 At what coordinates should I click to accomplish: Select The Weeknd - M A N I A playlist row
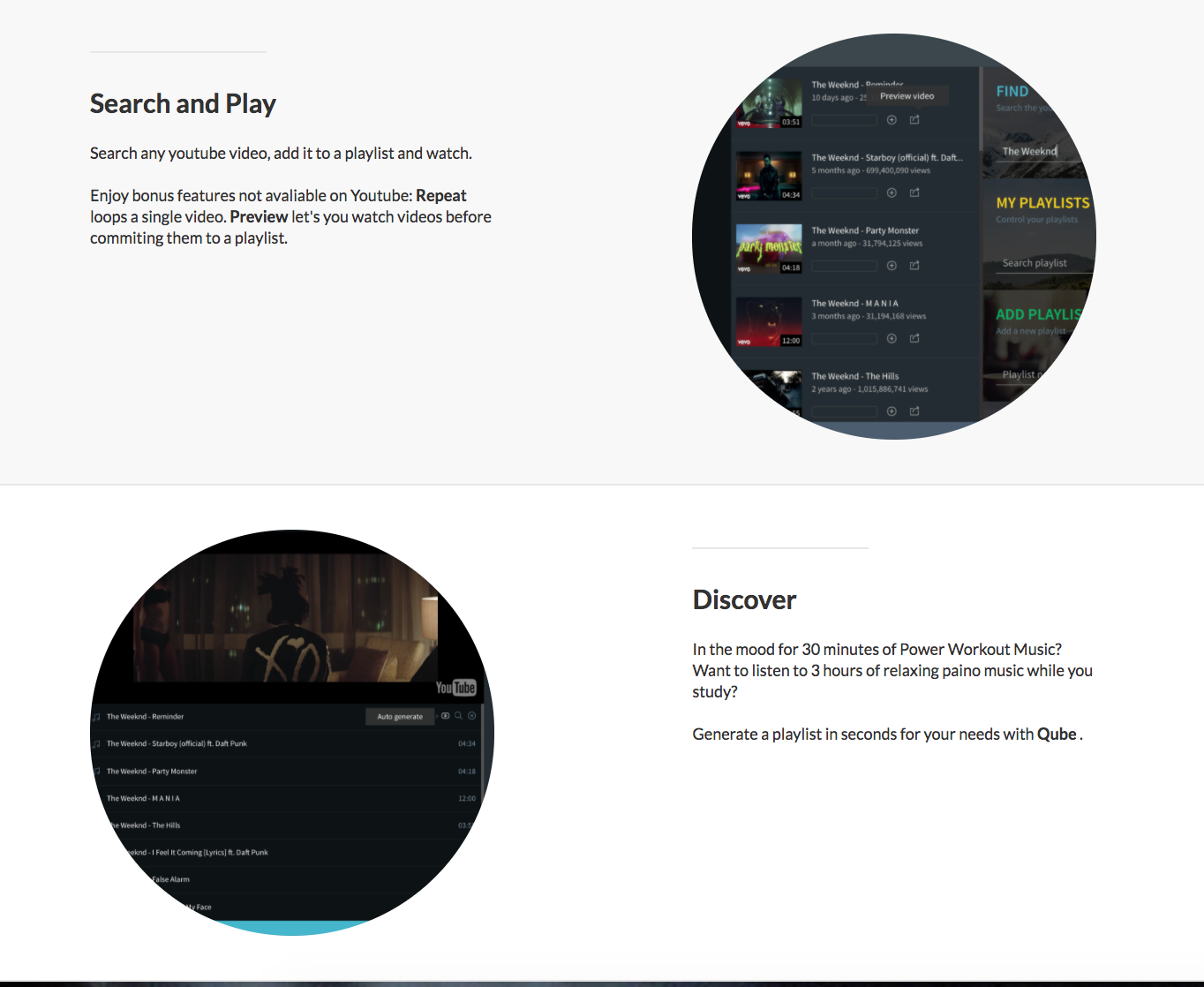tap(290, 799)
